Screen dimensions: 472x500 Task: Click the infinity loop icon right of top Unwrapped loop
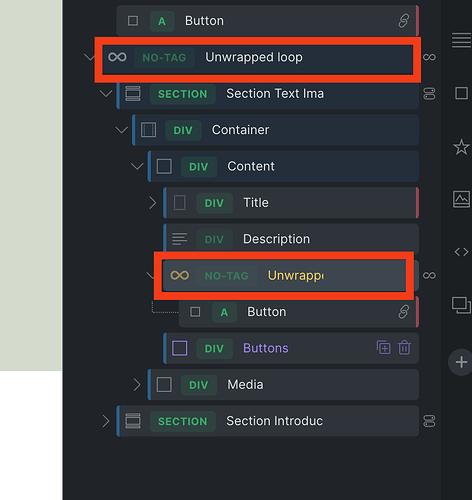[429, 57]
